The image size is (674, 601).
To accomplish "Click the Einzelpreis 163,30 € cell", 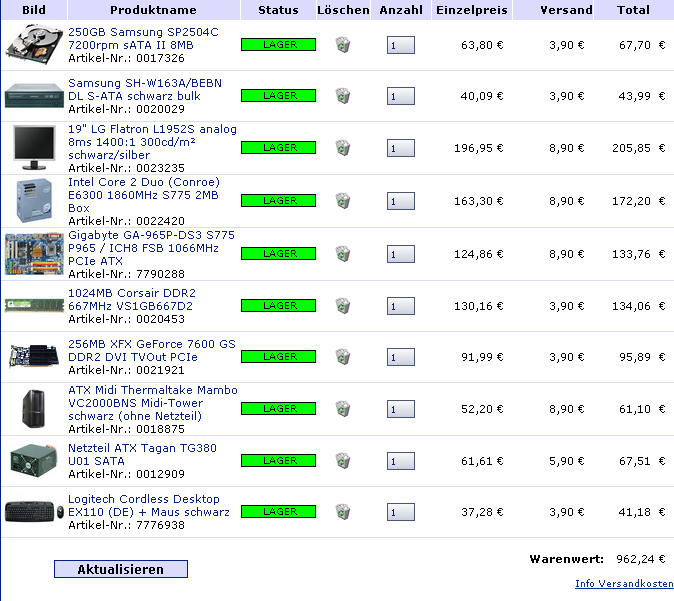I will [478, 201].
